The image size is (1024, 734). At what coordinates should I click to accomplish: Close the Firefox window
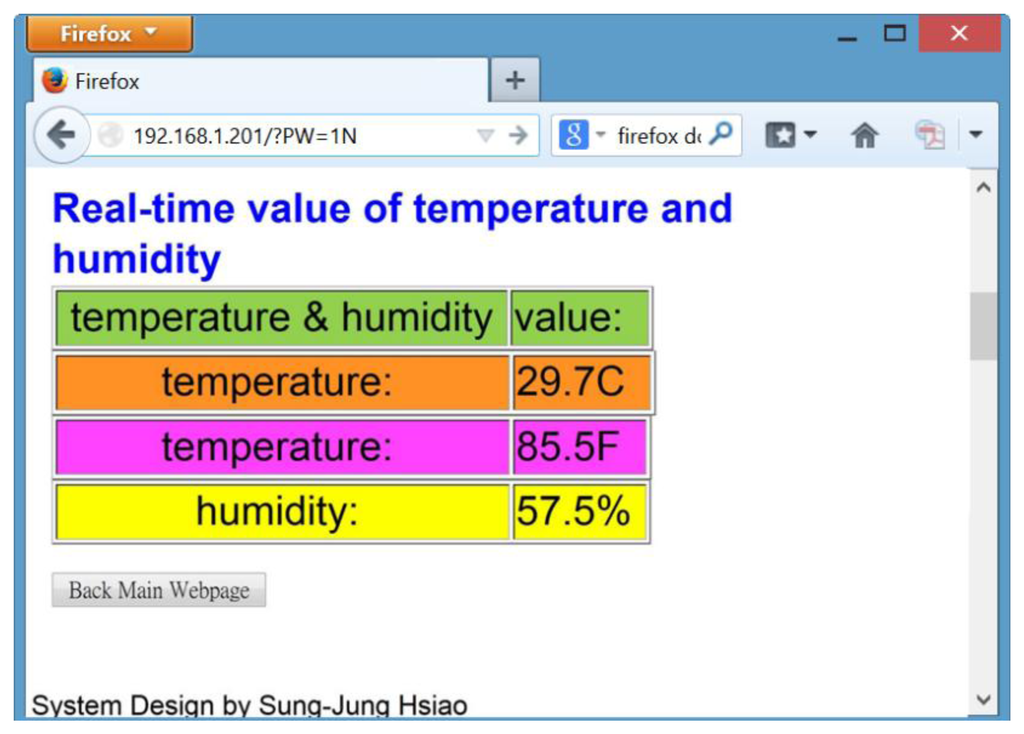click(x=959, y=33)
